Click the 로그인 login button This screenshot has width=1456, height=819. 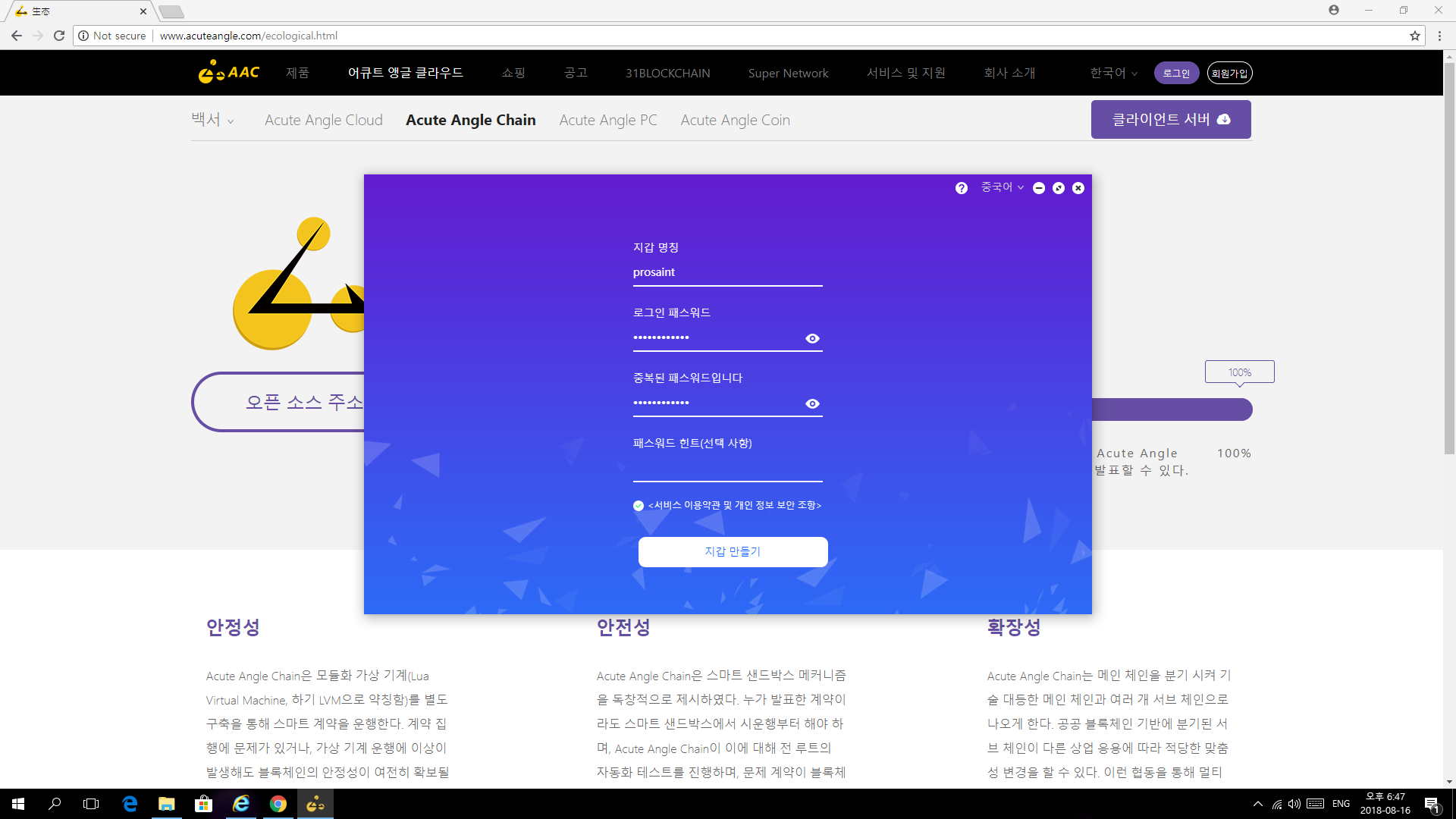1175,72
